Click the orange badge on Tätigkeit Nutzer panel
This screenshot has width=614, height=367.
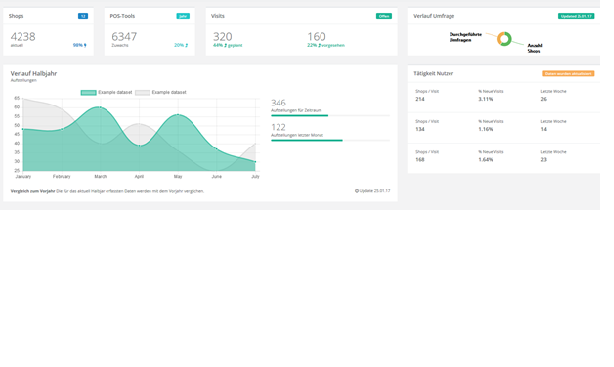[x=568, y=73]
